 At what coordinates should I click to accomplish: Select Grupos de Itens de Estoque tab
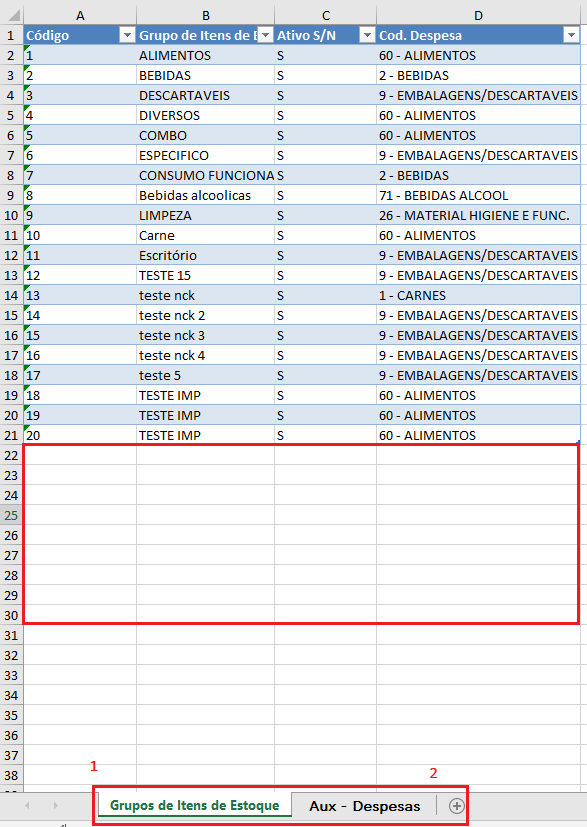pos(195,805)
